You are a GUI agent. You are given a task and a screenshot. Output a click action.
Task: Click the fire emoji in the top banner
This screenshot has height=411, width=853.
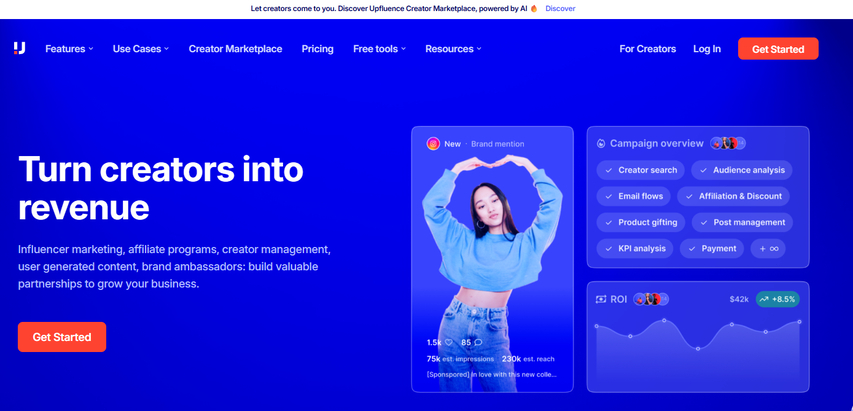pyautogui.click(x=534, y=9)
